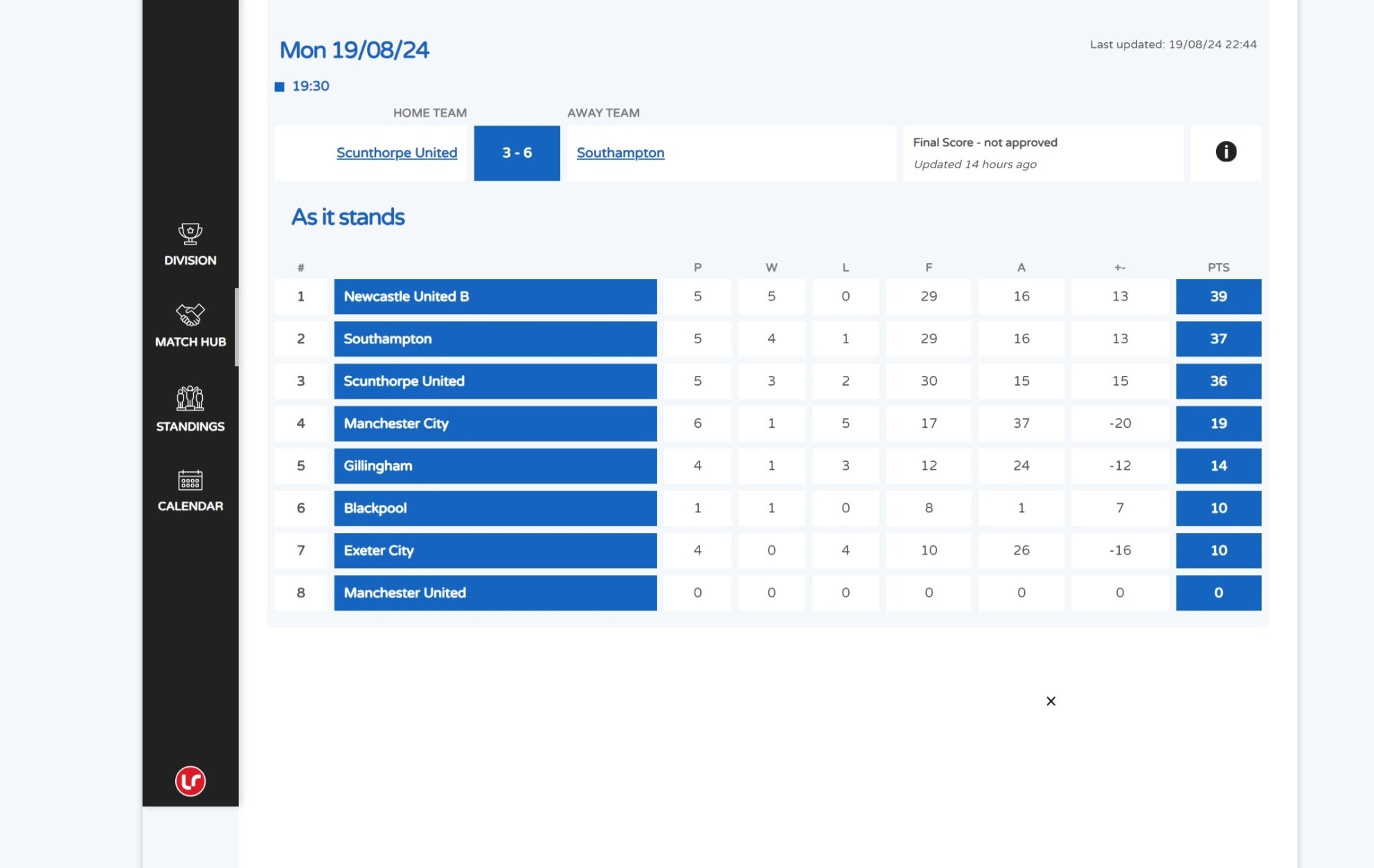Screen dimensions: 1374x868
Task: Click Southampton points value 37
Action: pos(1218,338)
